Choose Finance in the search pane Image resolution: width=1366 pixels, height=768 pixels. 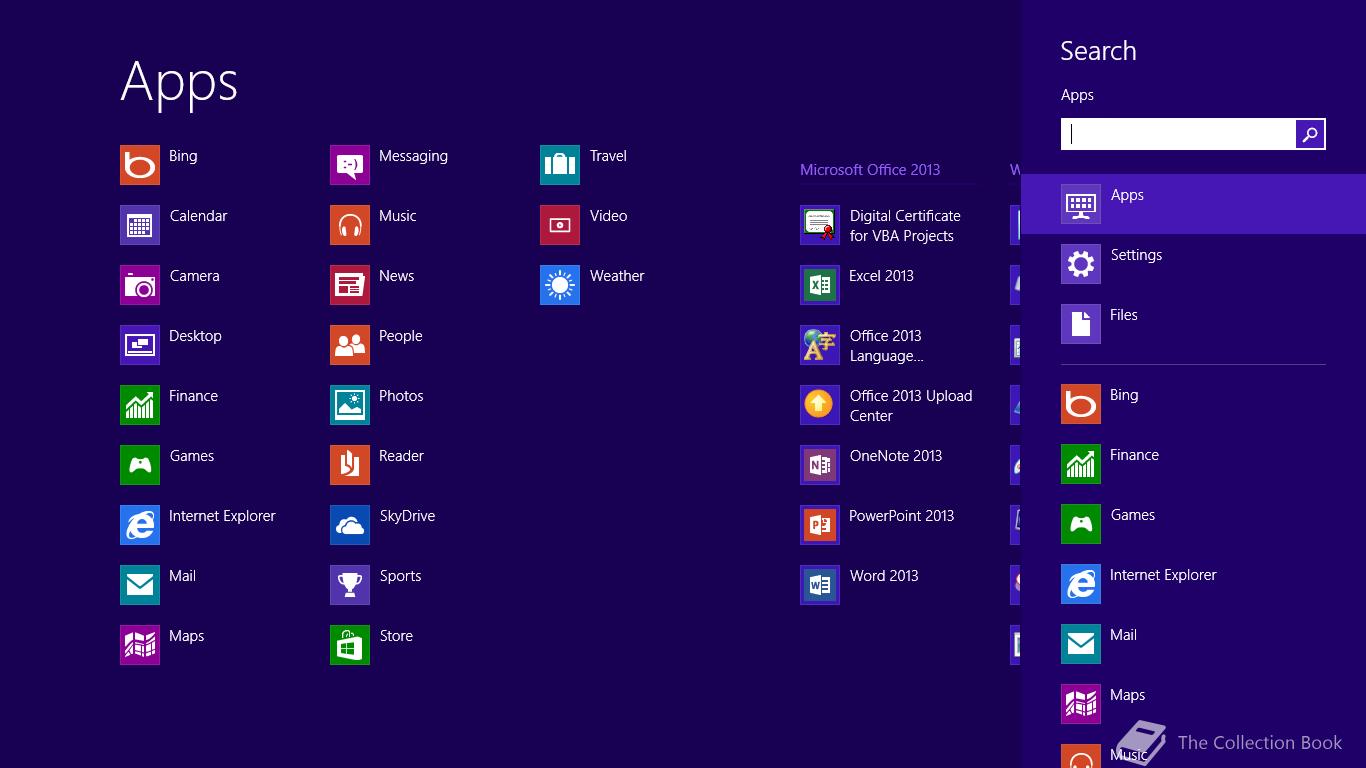[1194, 464]
